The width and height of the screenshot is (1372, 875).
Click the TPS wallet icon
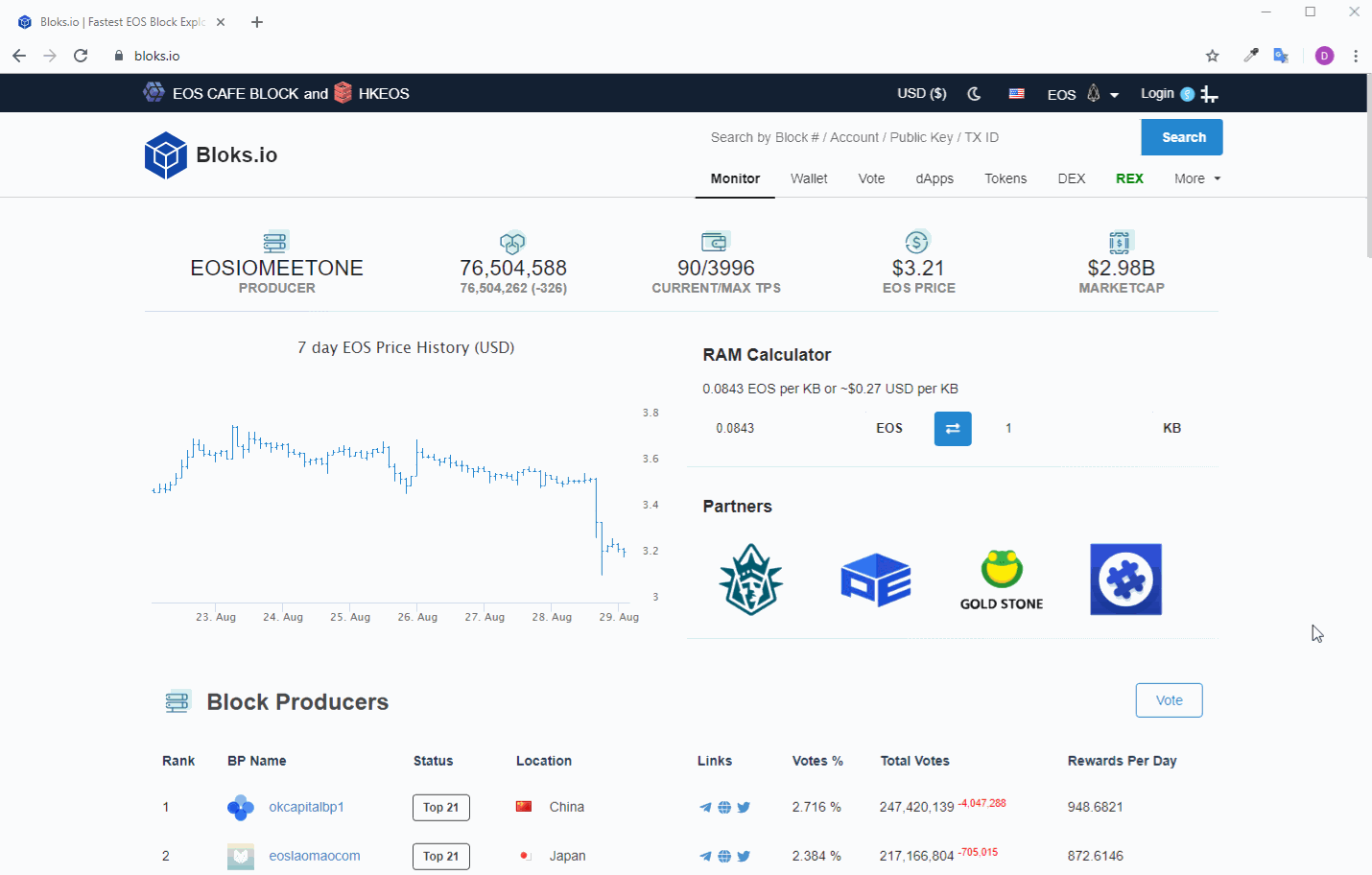(x=716, y=241)
